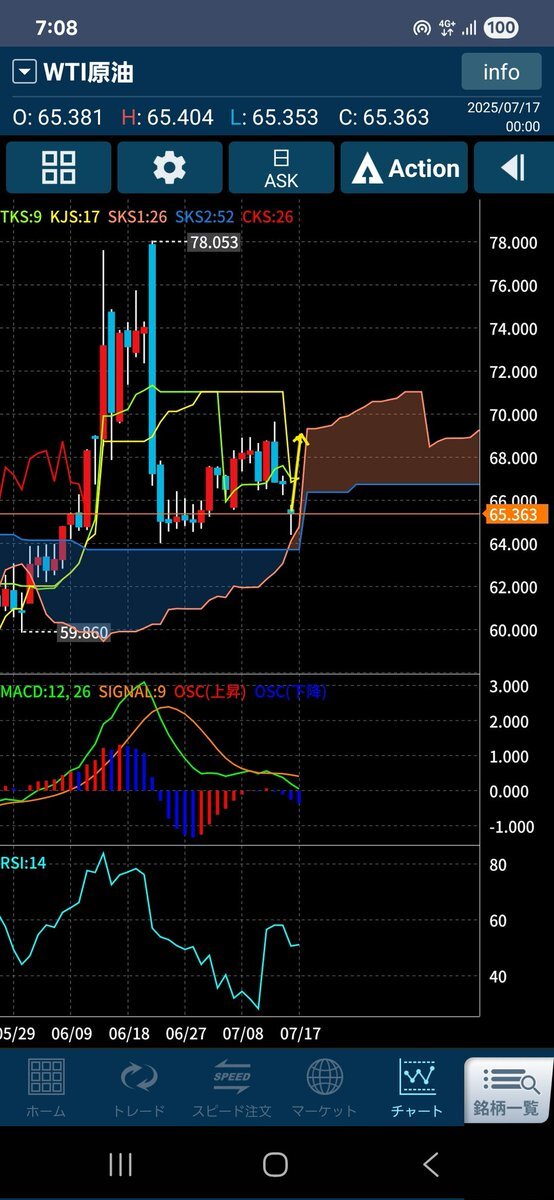Tap the Android home circle button
This screenshot has height=1200, width=554.
(275, 1164)
